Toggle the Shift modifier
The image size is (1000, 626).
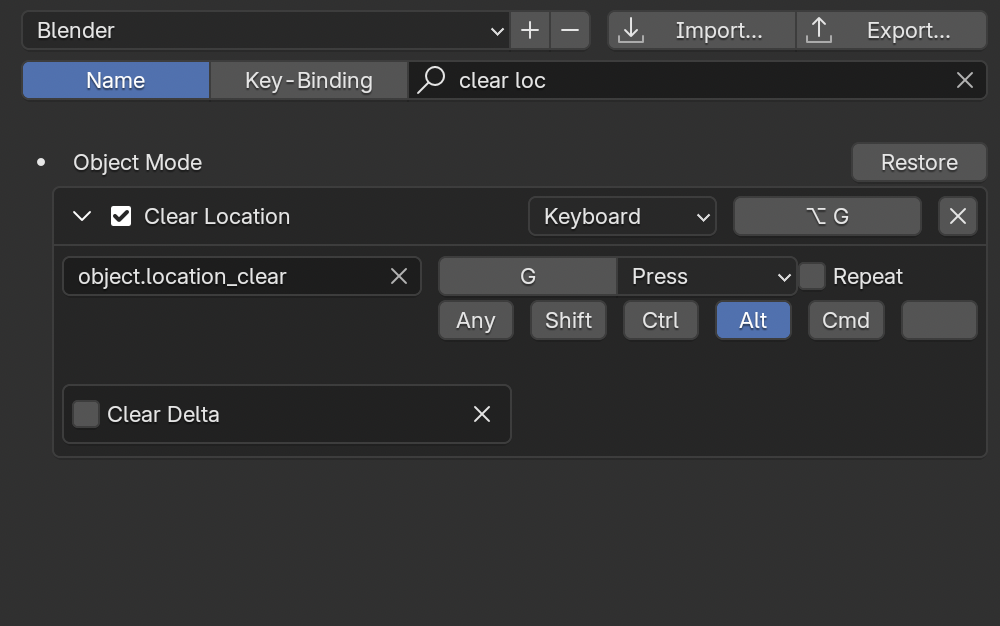(568, 320)
